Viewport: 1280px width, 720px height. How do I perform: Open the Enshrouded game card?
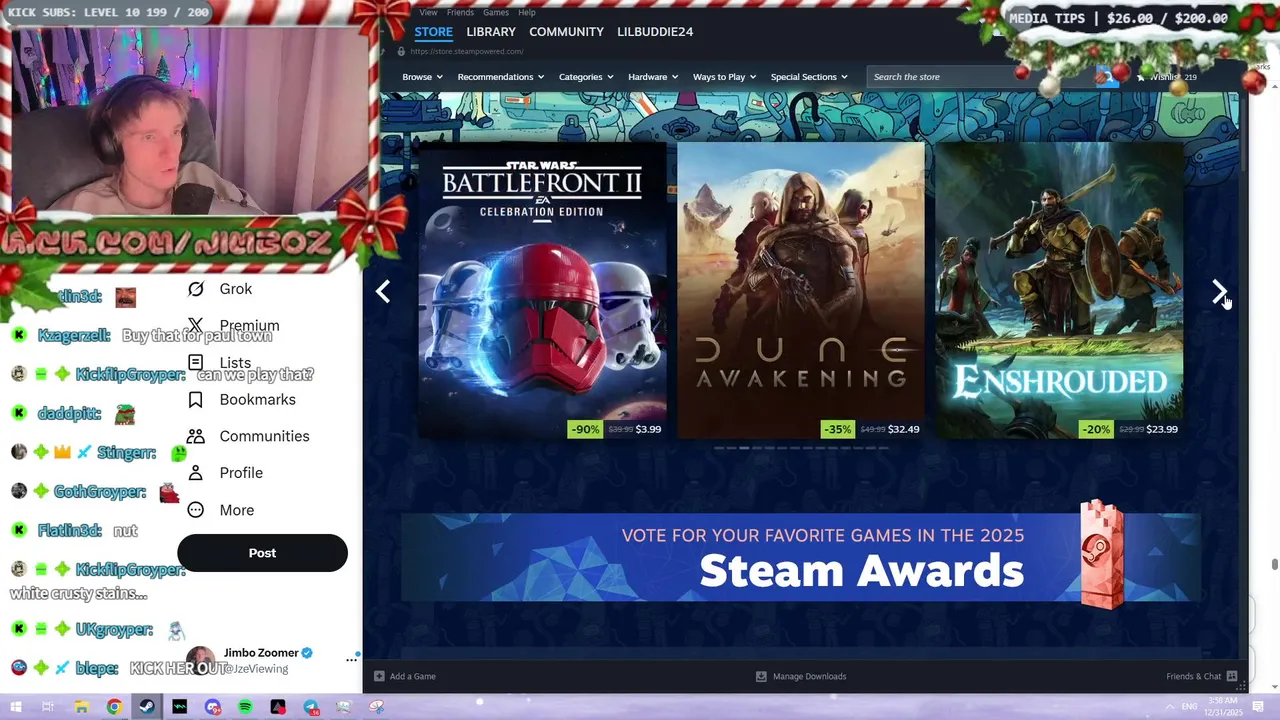click(x=1059, y=290)
